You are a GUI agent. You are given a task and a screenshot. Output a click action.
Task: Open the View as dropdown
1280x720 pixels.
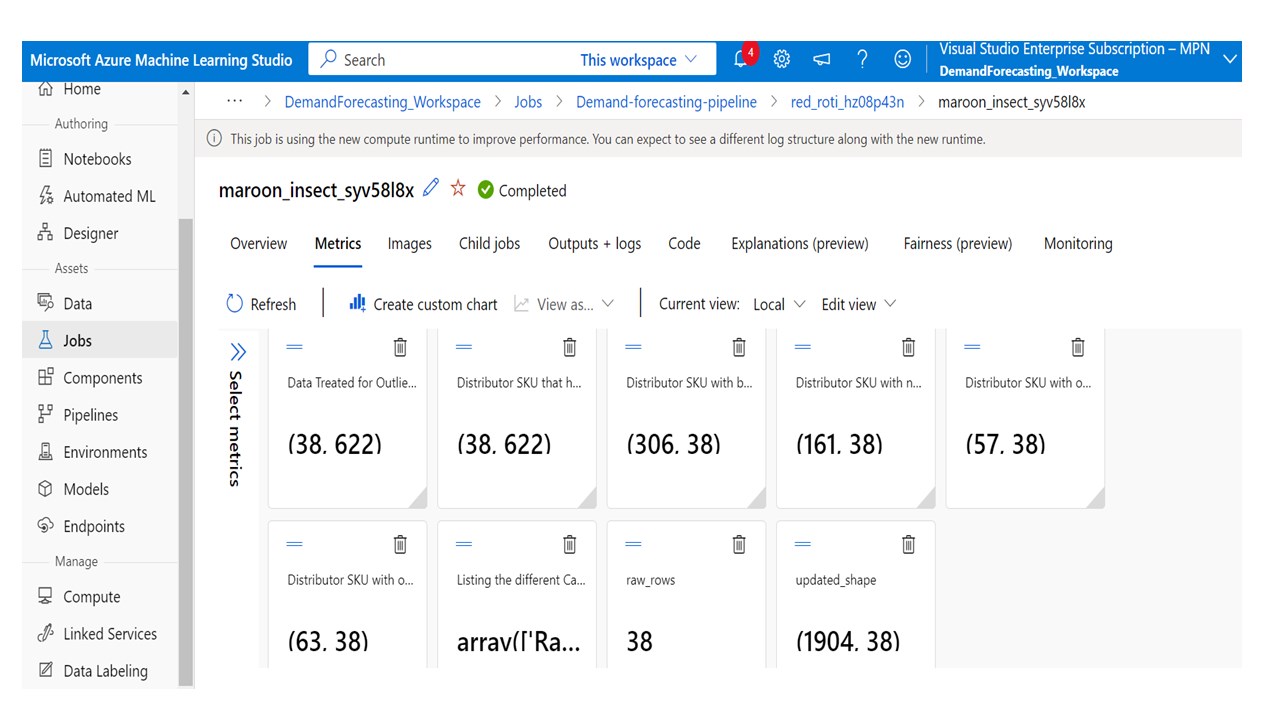click(564, 304)
